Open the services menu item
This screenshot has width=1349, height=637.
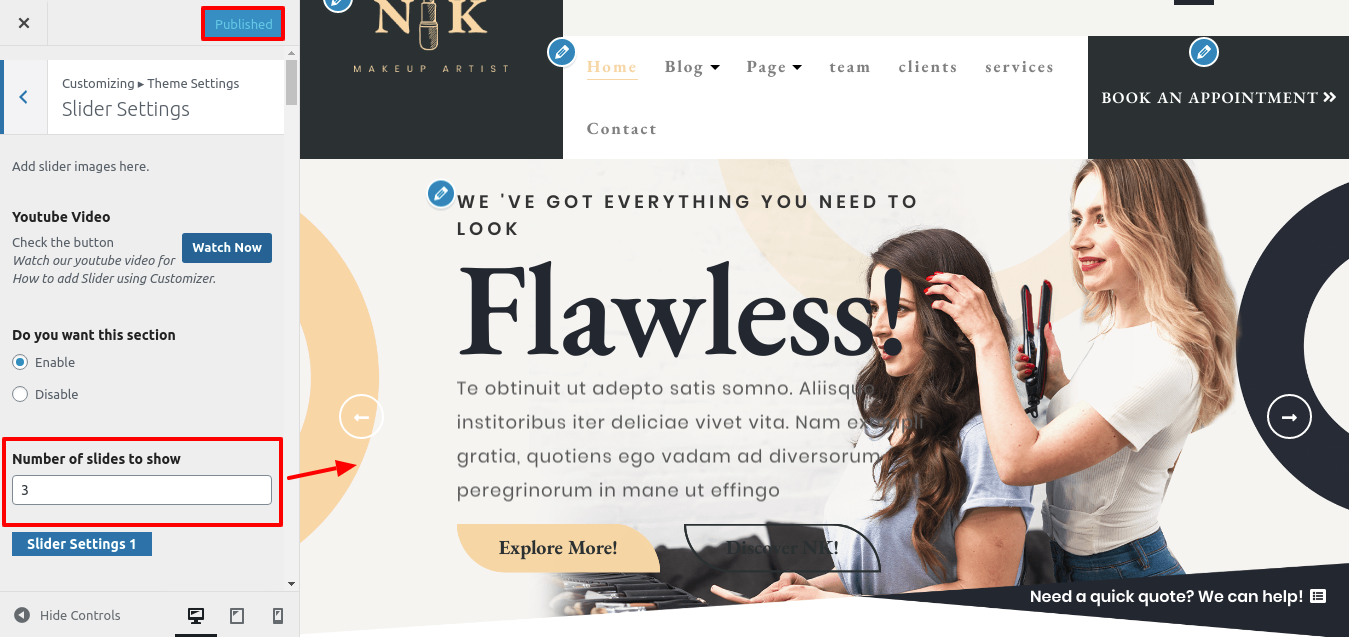click(1019, 67)
